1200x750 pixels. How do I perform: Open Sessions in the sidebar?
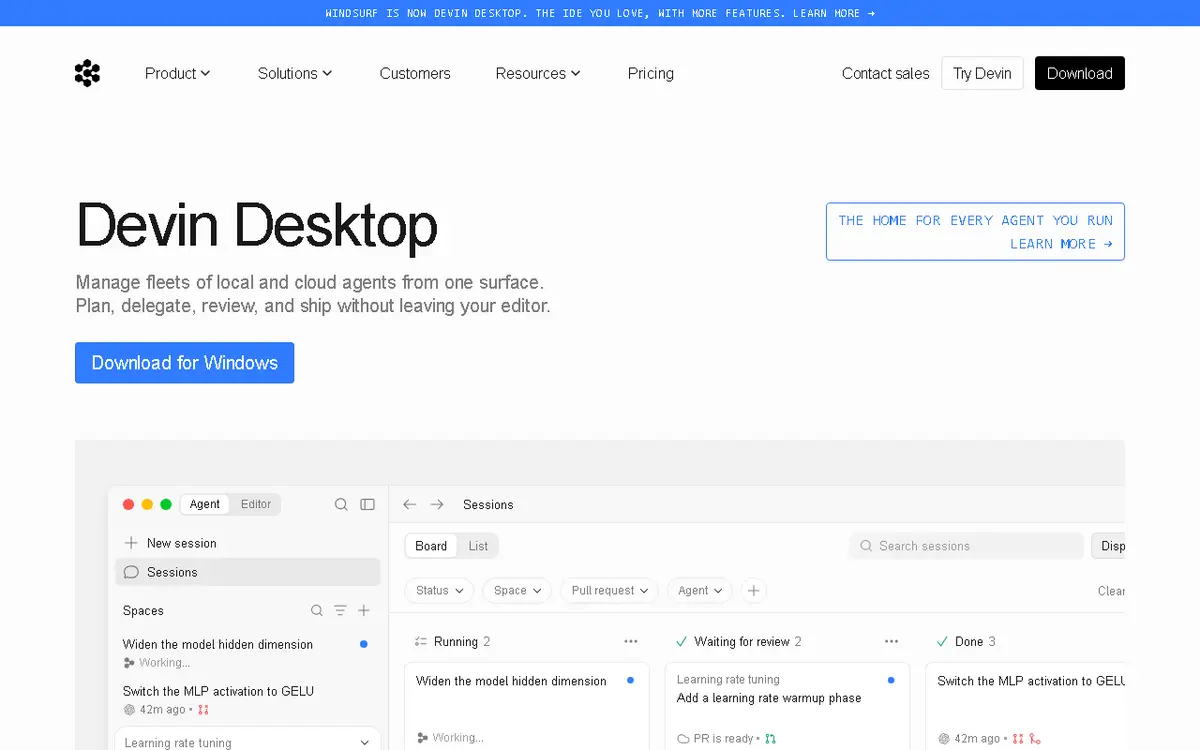click(248, 572)
